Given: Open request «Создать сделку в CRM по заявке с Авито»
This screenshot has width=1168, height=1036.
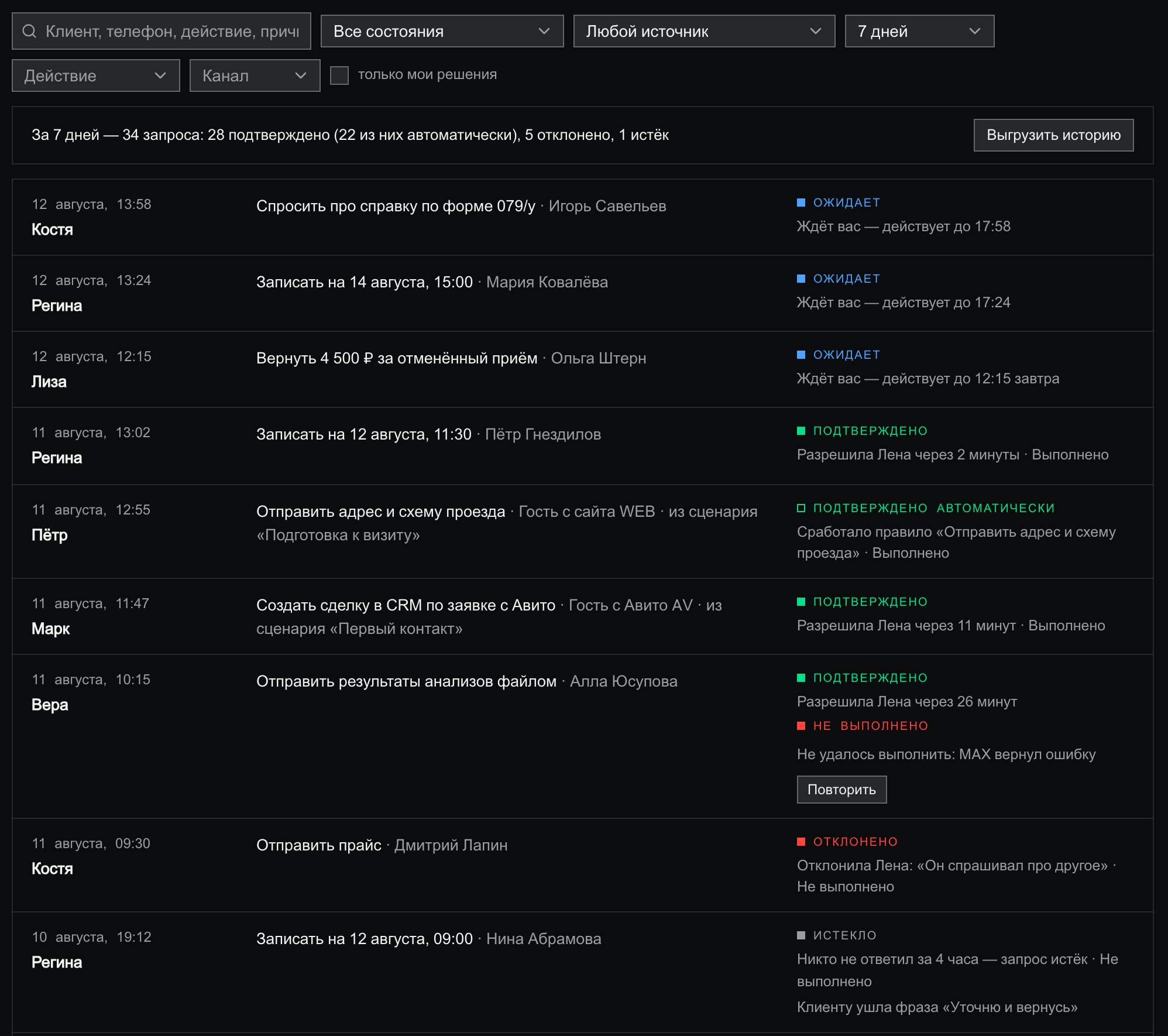Looking at the screenshot, I should tap(406, 605).
